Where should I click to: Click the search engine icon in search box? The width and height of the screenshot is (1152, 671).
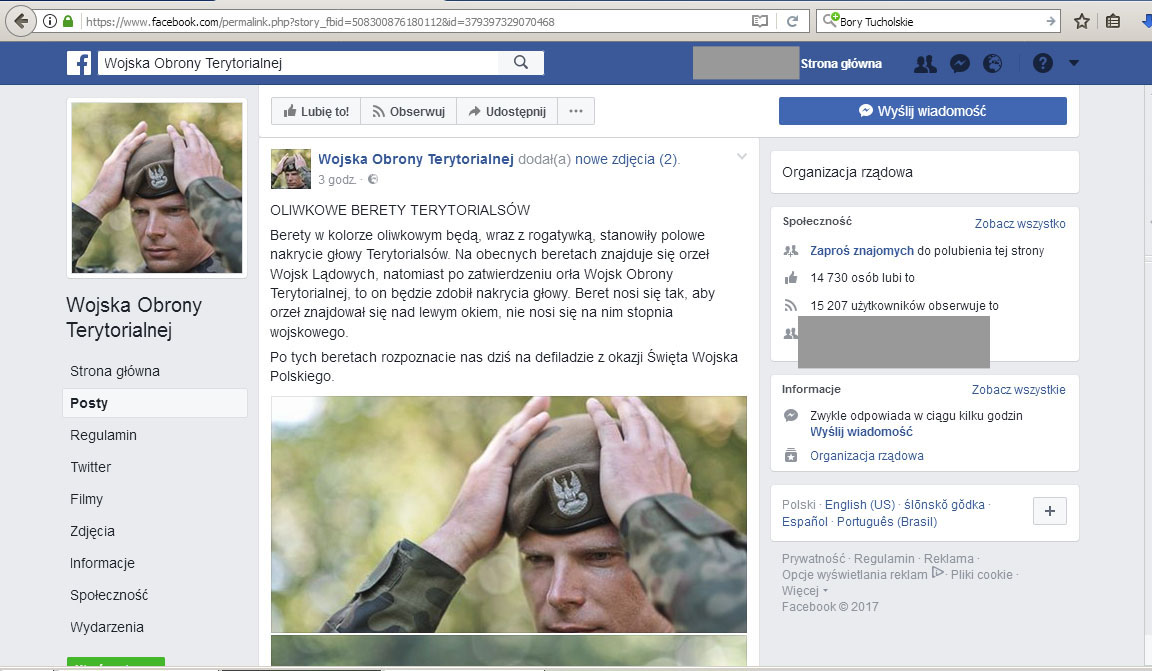tap(830, 21)
